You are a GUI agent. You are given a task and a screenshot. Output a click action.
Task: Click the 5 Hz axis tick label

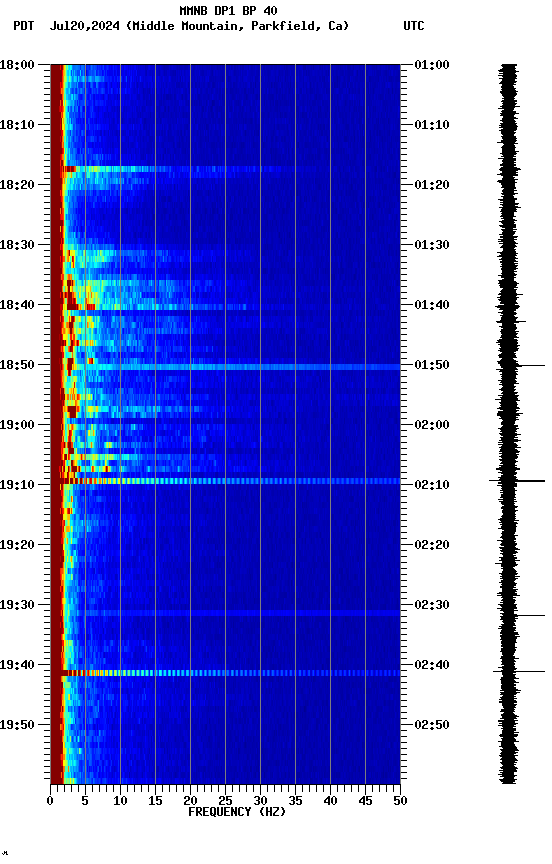point(85,801)
